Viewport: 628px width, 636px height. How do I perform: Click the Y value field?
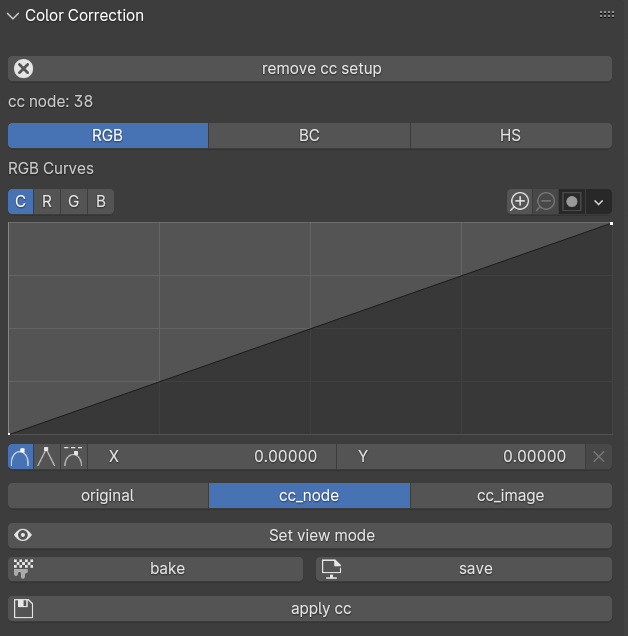461,457
